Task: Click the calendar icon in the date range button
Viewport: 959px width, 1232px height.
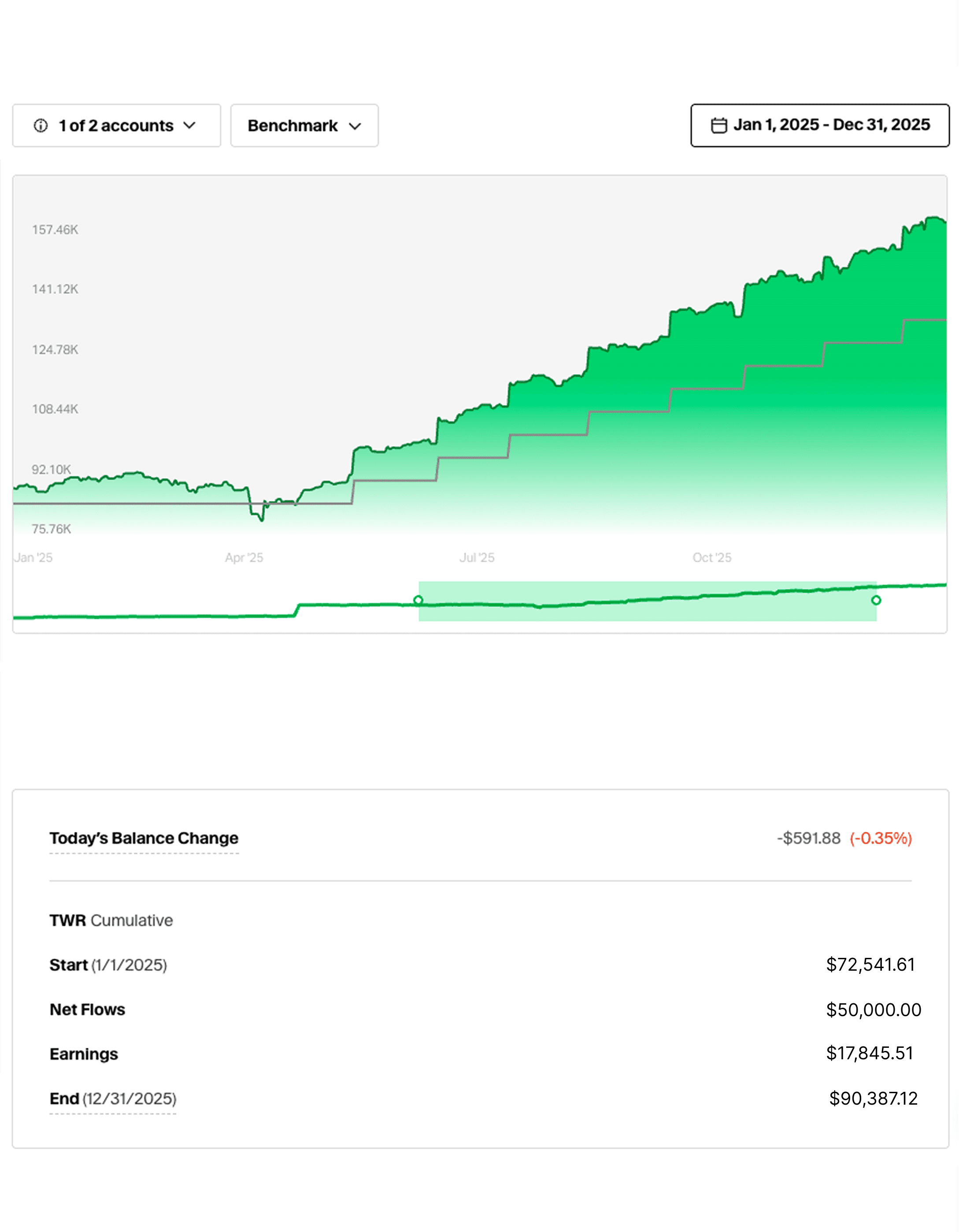Action: (x=718, y=125)
